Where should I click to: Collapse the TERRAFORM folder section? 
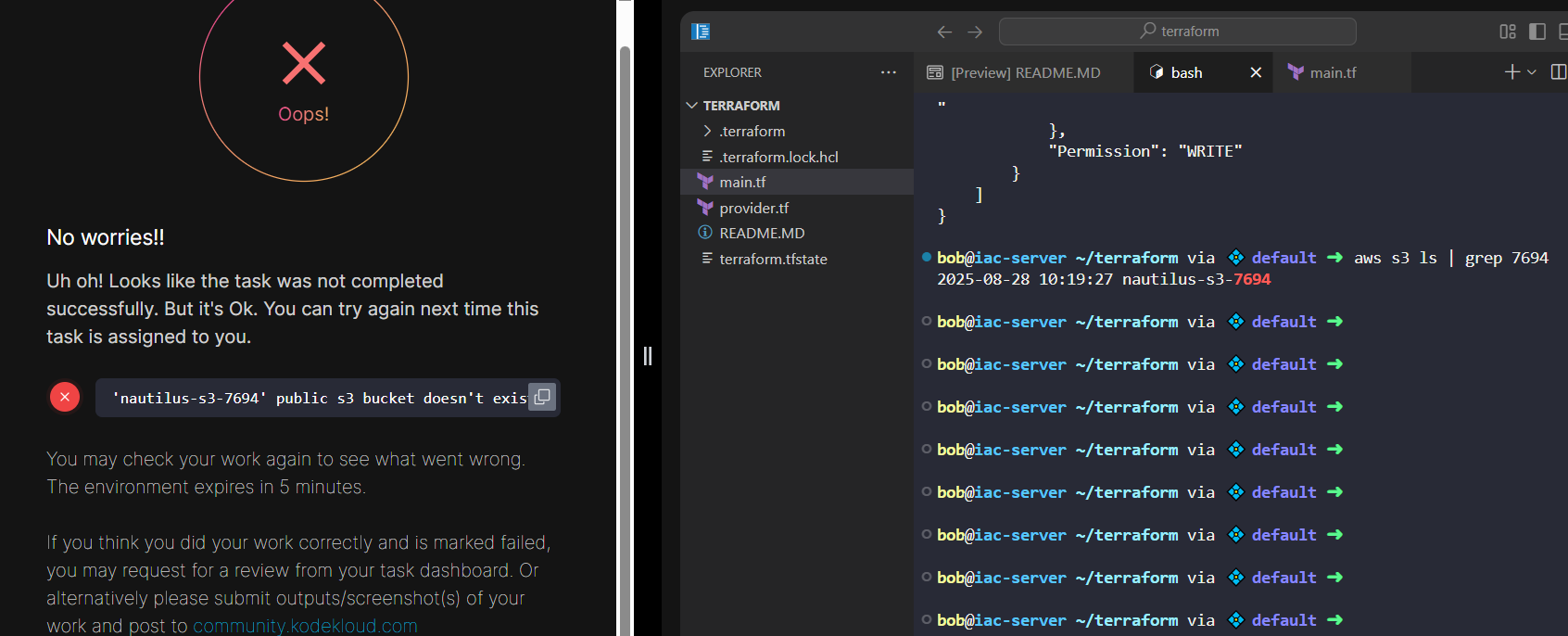coord(692,106)
